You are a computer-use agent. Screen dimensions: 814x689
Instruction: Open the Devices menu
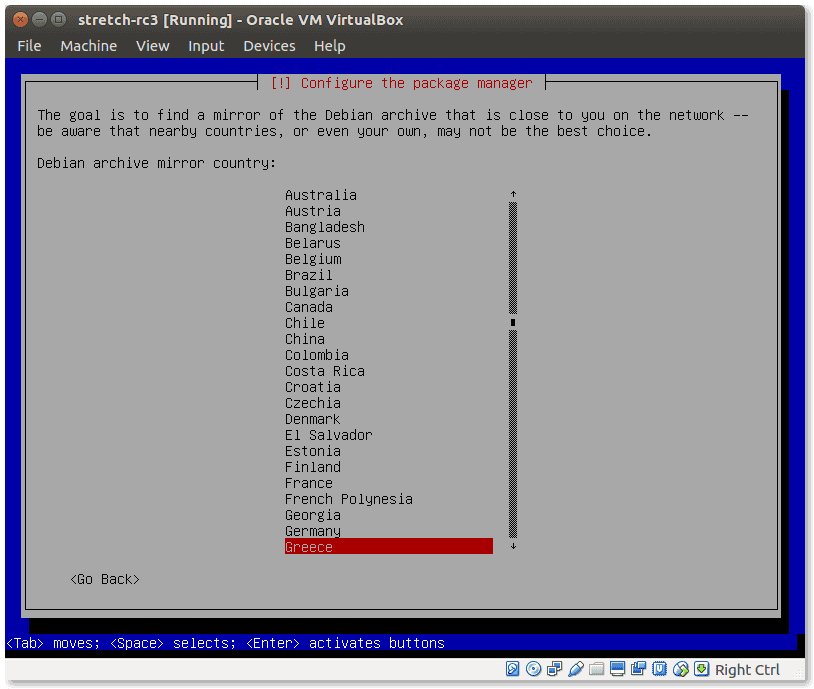269,46
